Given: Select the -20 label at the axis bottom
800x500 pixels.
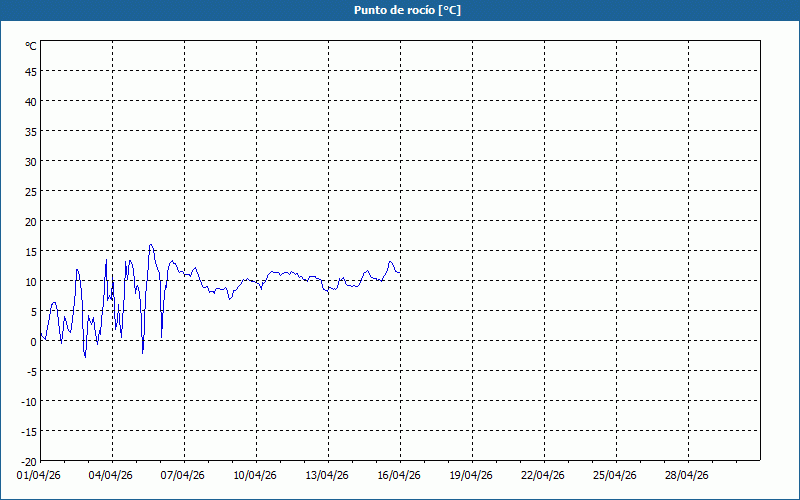Looking at the screenshot, I should [29, 461].
